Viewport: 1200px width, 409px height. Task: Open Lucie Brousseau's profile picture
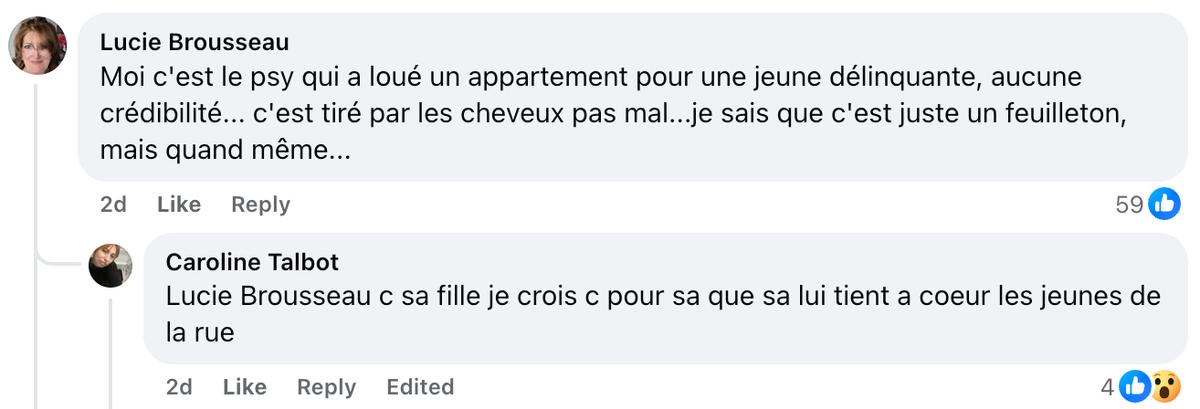point(37,46)
